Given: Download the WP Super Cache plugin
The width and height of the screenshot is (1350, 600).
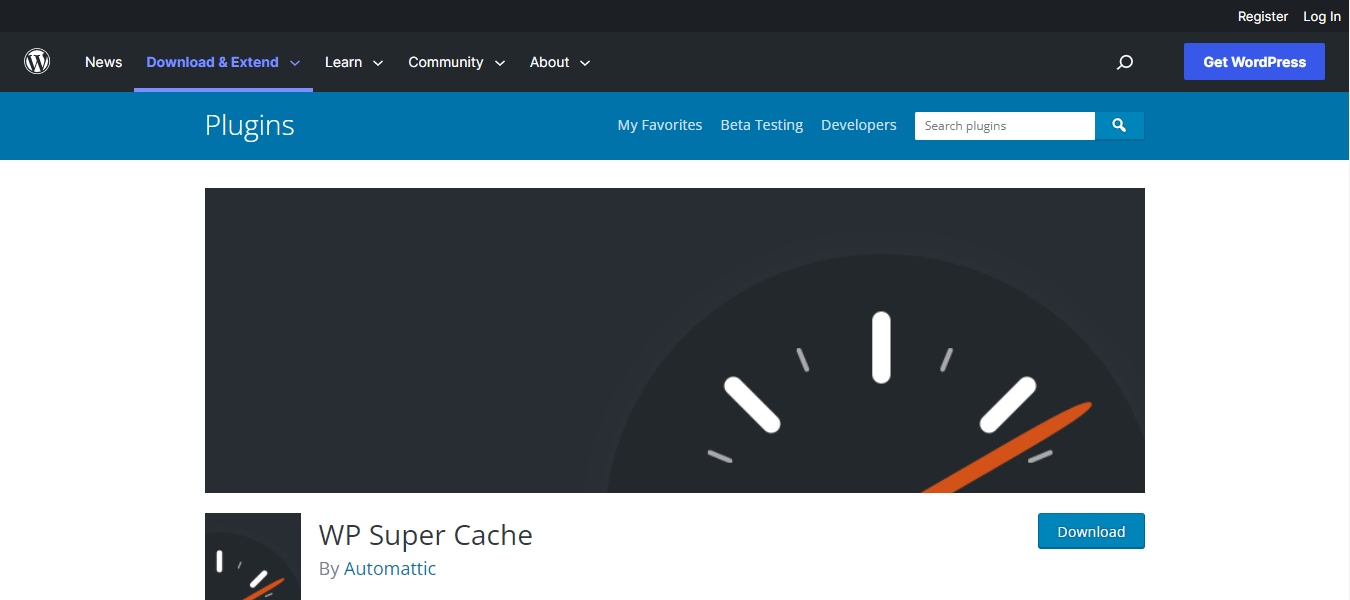Looking at the screenshot, I should (x=1091, y=532).
